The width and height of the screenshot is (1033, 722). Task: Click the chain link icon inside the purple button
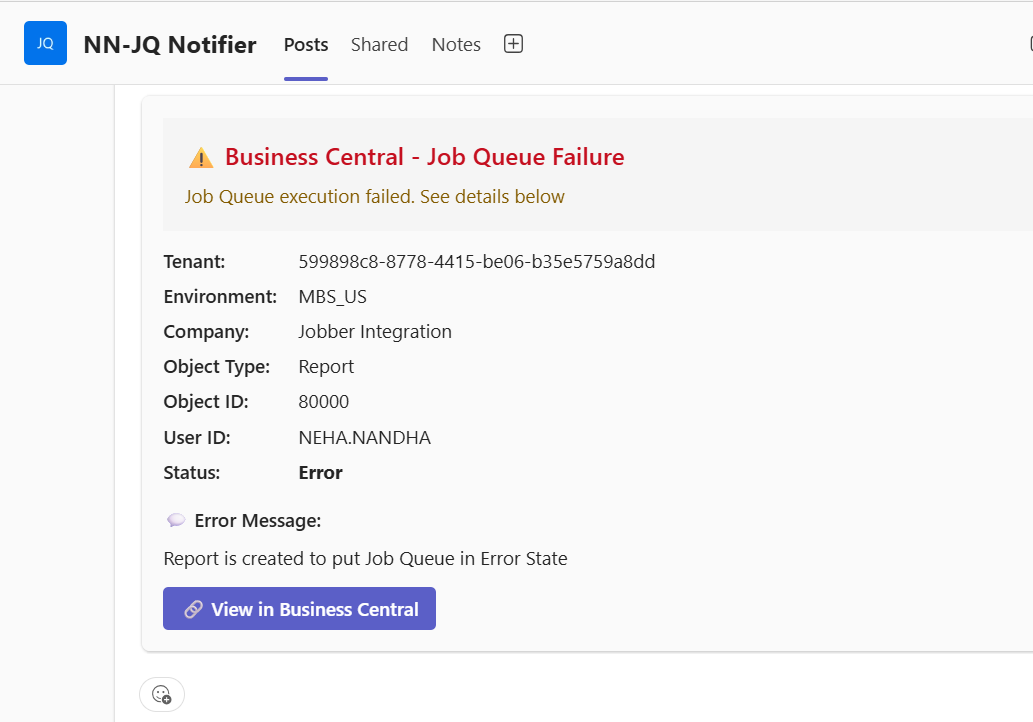pos(193,609)
